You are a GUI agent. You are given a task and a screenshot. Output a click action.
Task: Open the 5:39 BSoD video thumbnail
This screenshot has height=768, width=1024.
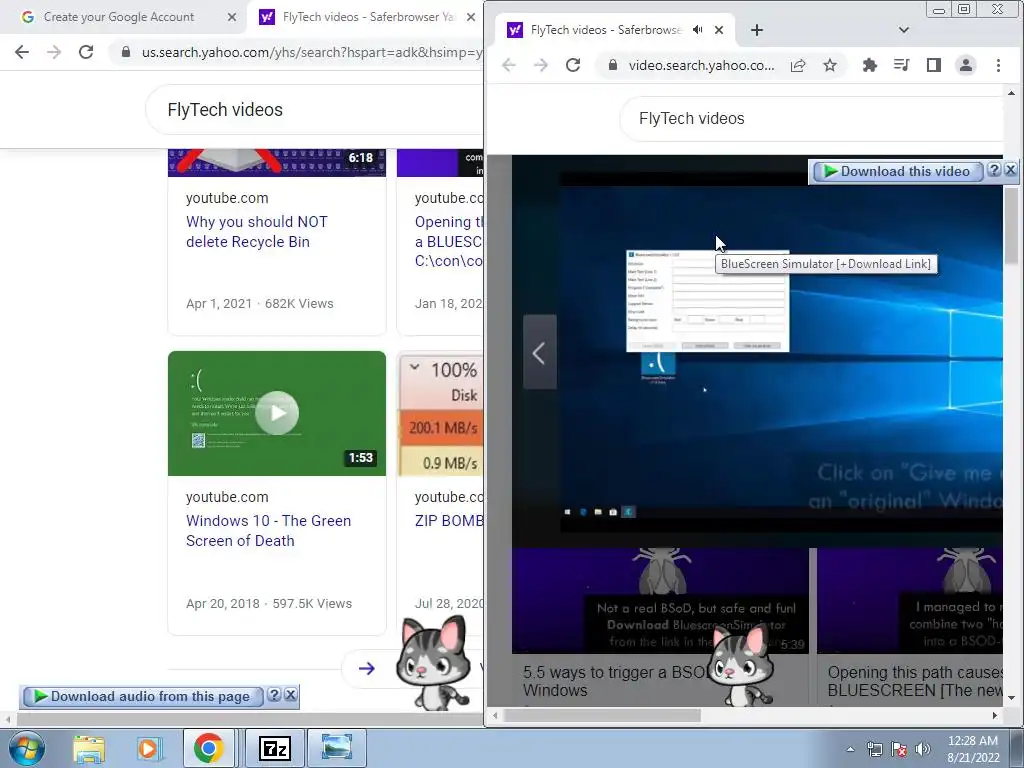660,601
